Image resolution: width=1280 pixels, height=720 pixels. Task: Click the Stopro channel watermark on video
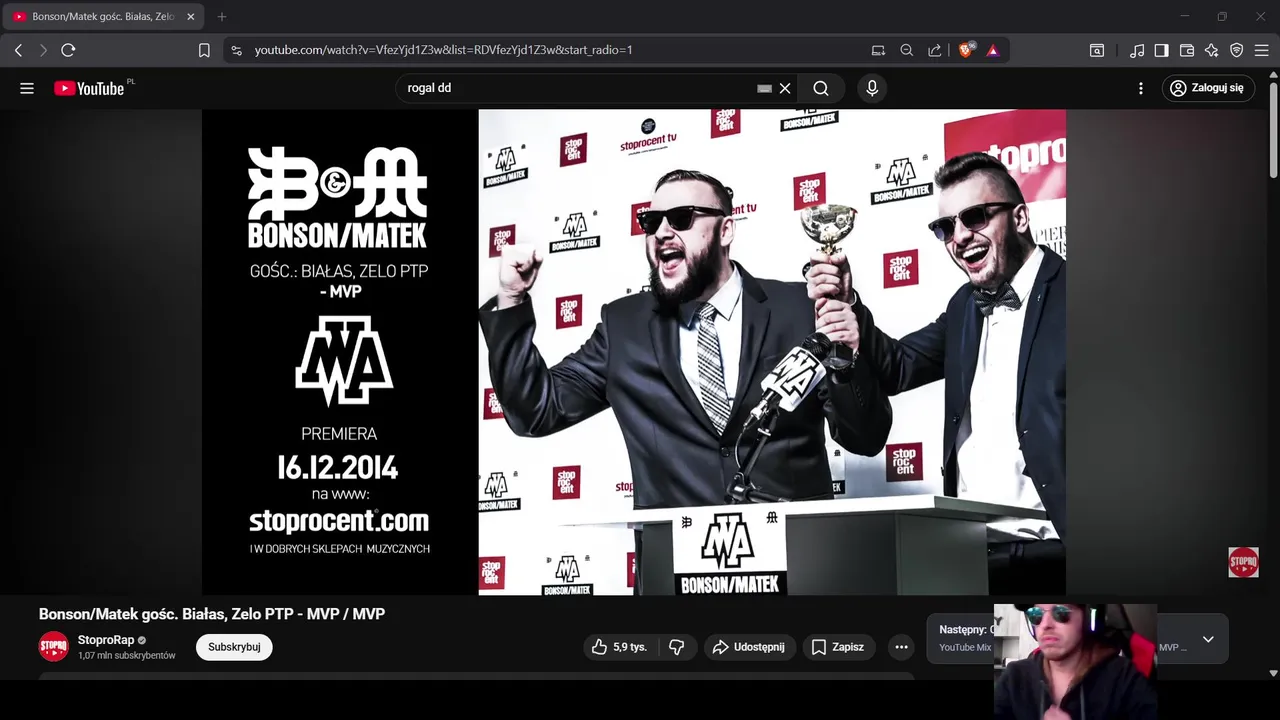[x=1243, y=562]
